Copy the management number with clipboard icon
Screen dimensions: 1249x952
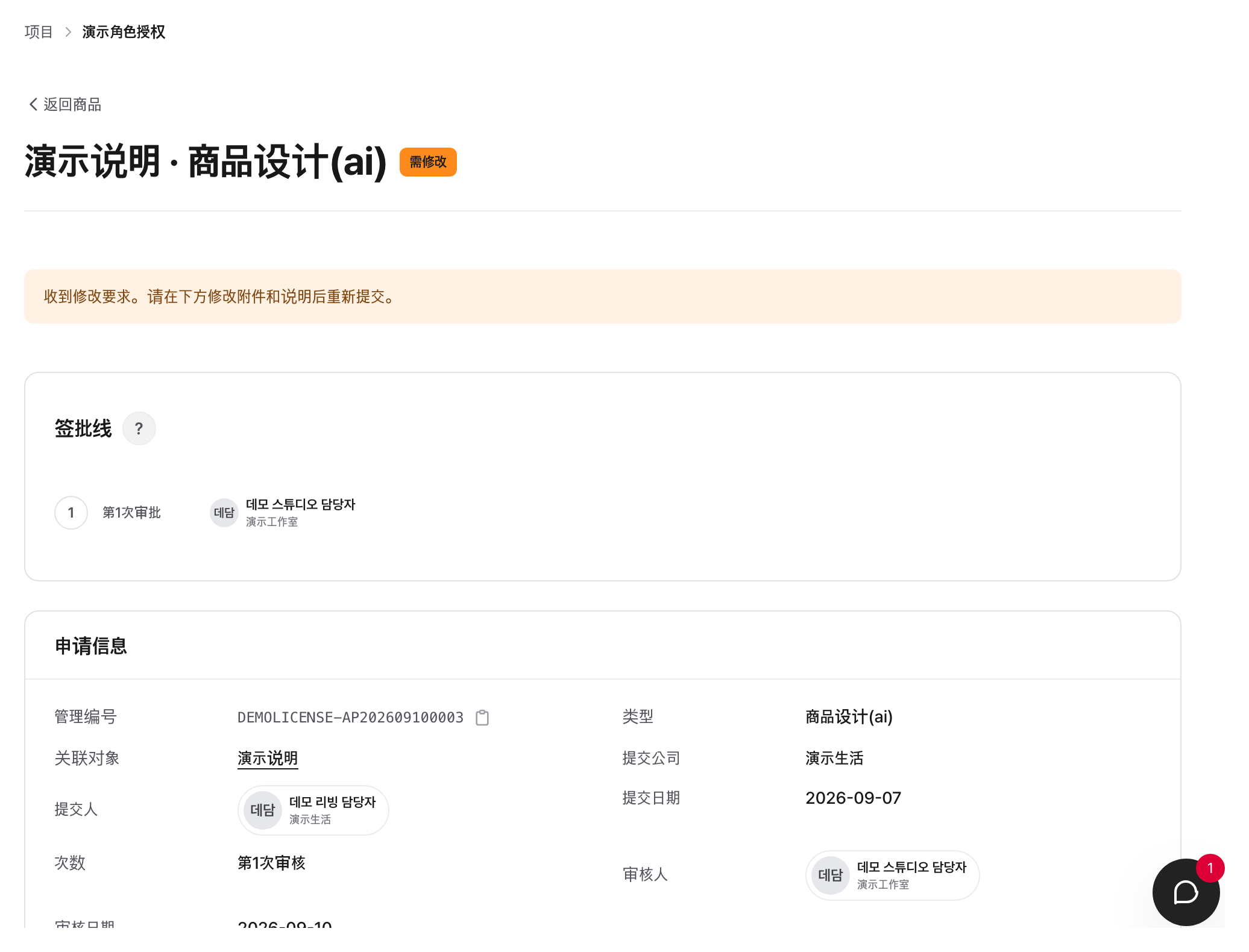click(x=482, y=718)
